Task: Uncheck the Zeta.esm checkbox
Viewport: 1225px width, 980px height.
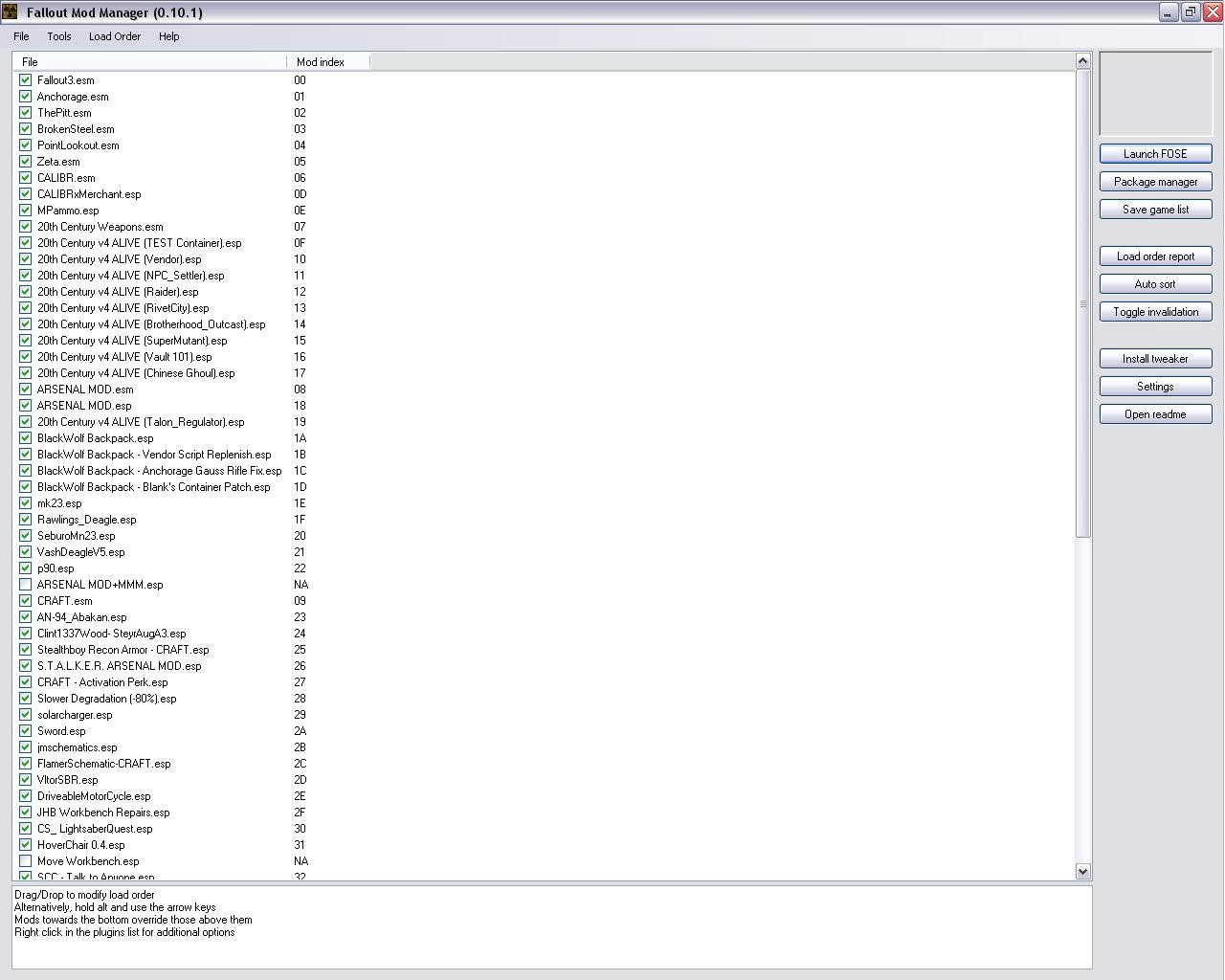Action: (x=26, y=162)
